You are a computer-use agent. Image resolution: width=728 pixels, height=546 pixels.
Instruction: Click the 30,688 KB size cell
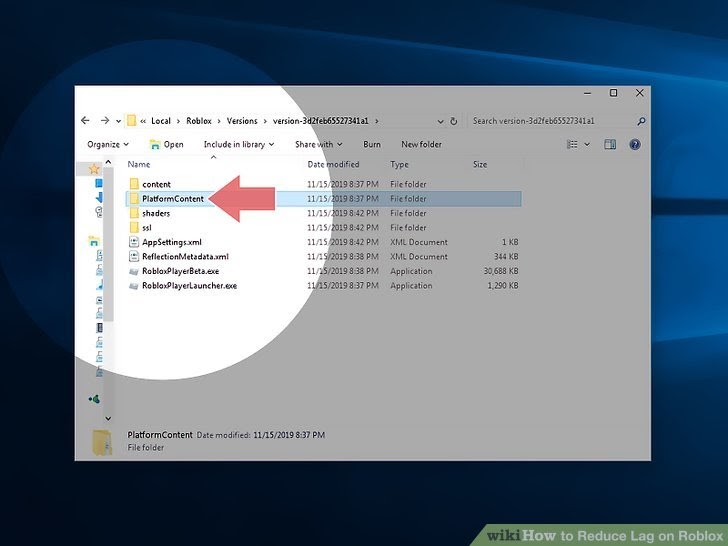[501, 271]
